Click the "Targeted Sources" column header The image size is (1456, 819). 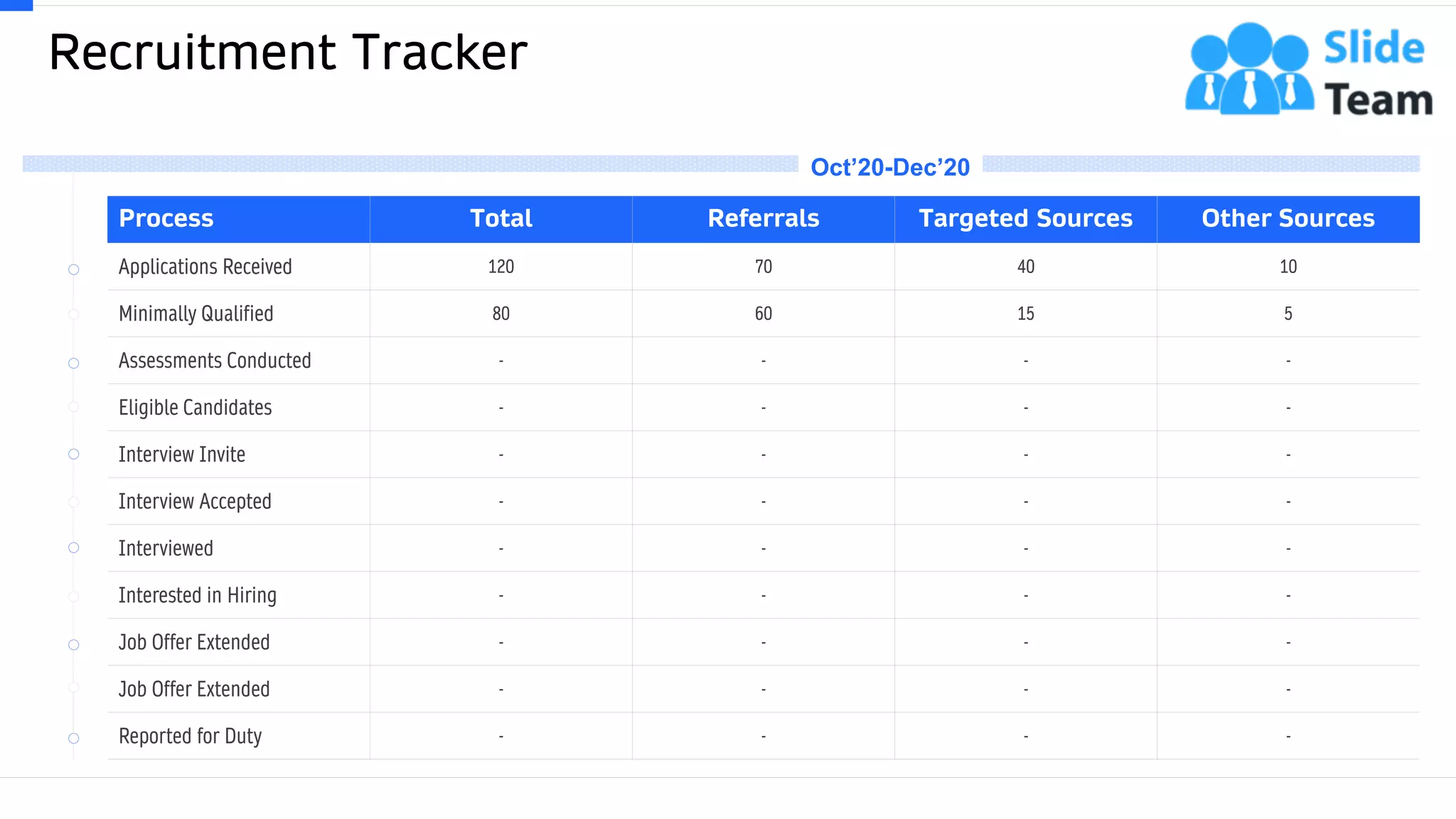click(1026, 218)
